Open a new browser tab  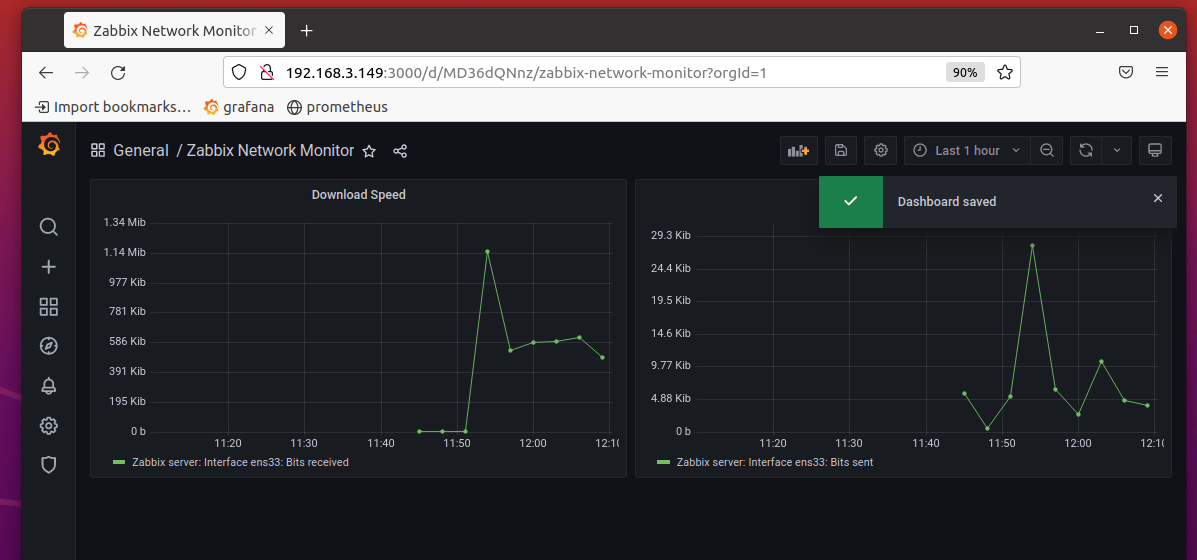[306, 31]
